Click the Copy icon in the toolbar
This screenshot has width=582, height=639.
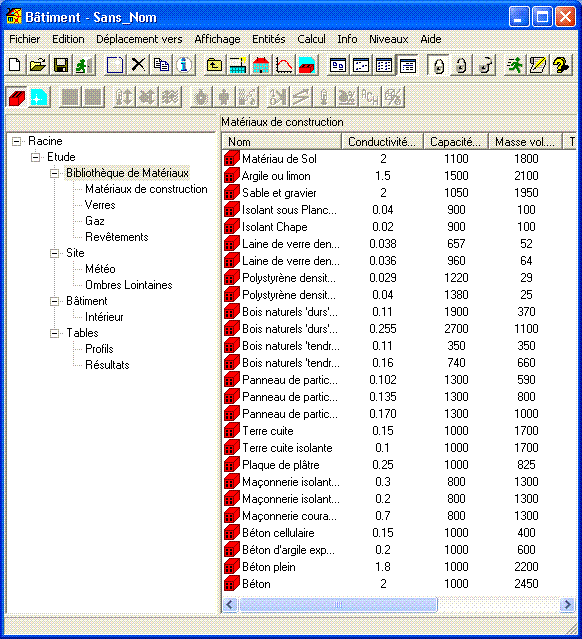(x=161, y=65)
